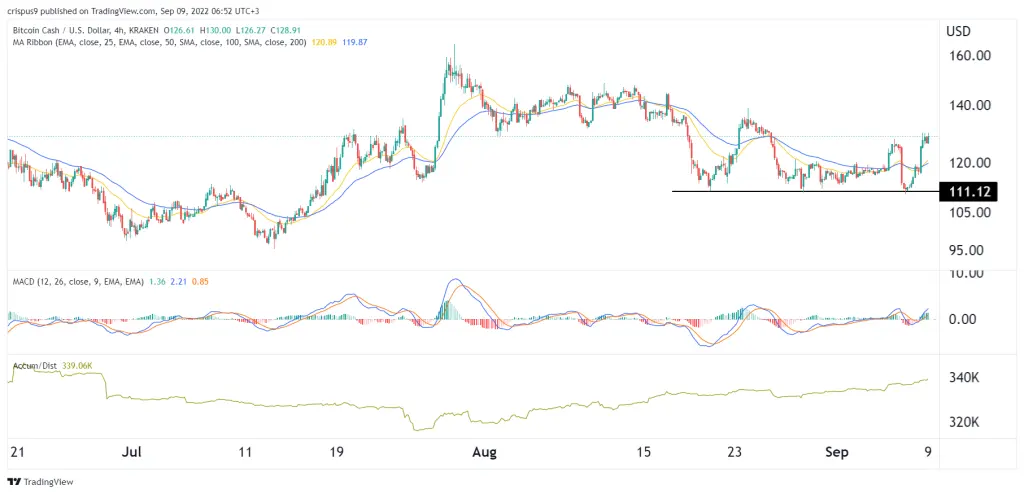This screenshot has height=494, width=1024.
Task: Click the Accum/Dist indicator label
Action: [35, 366]
